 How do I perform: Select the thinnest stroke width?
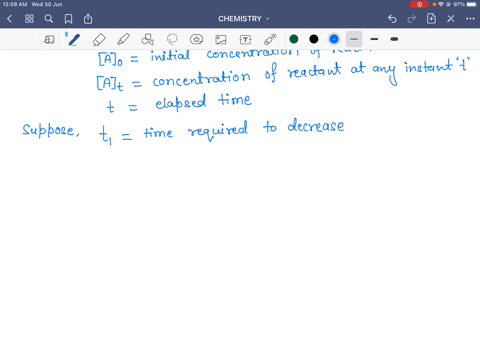354,39
